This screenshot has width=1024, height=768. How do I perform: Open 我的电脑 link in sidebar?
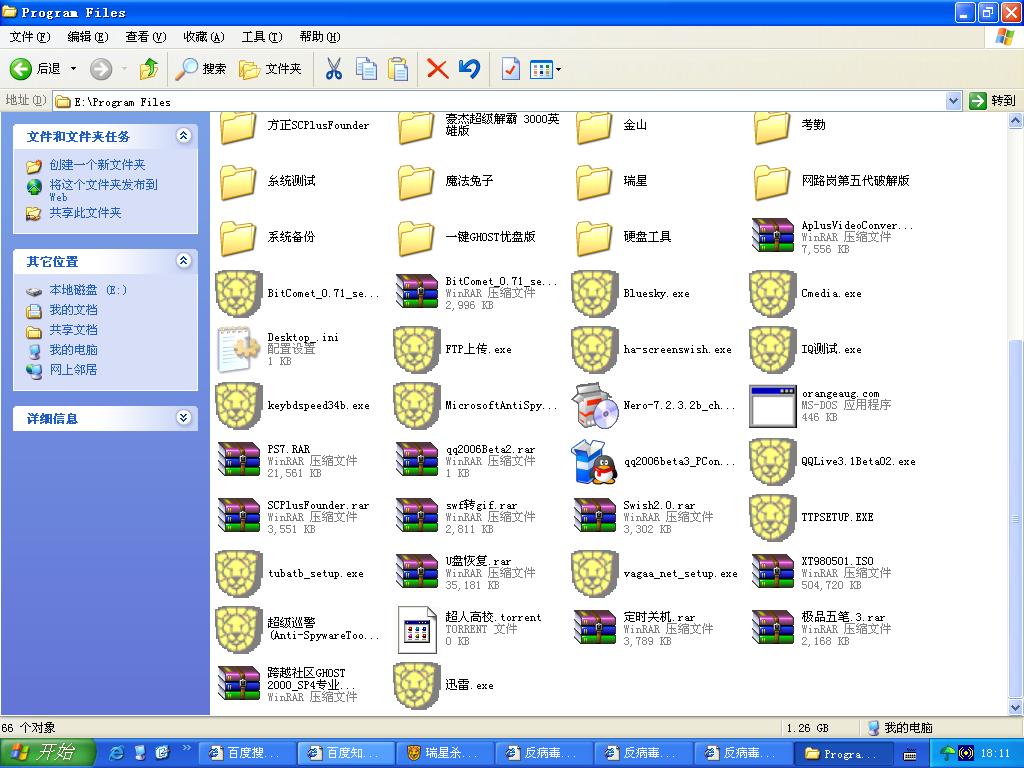point(73,350)
